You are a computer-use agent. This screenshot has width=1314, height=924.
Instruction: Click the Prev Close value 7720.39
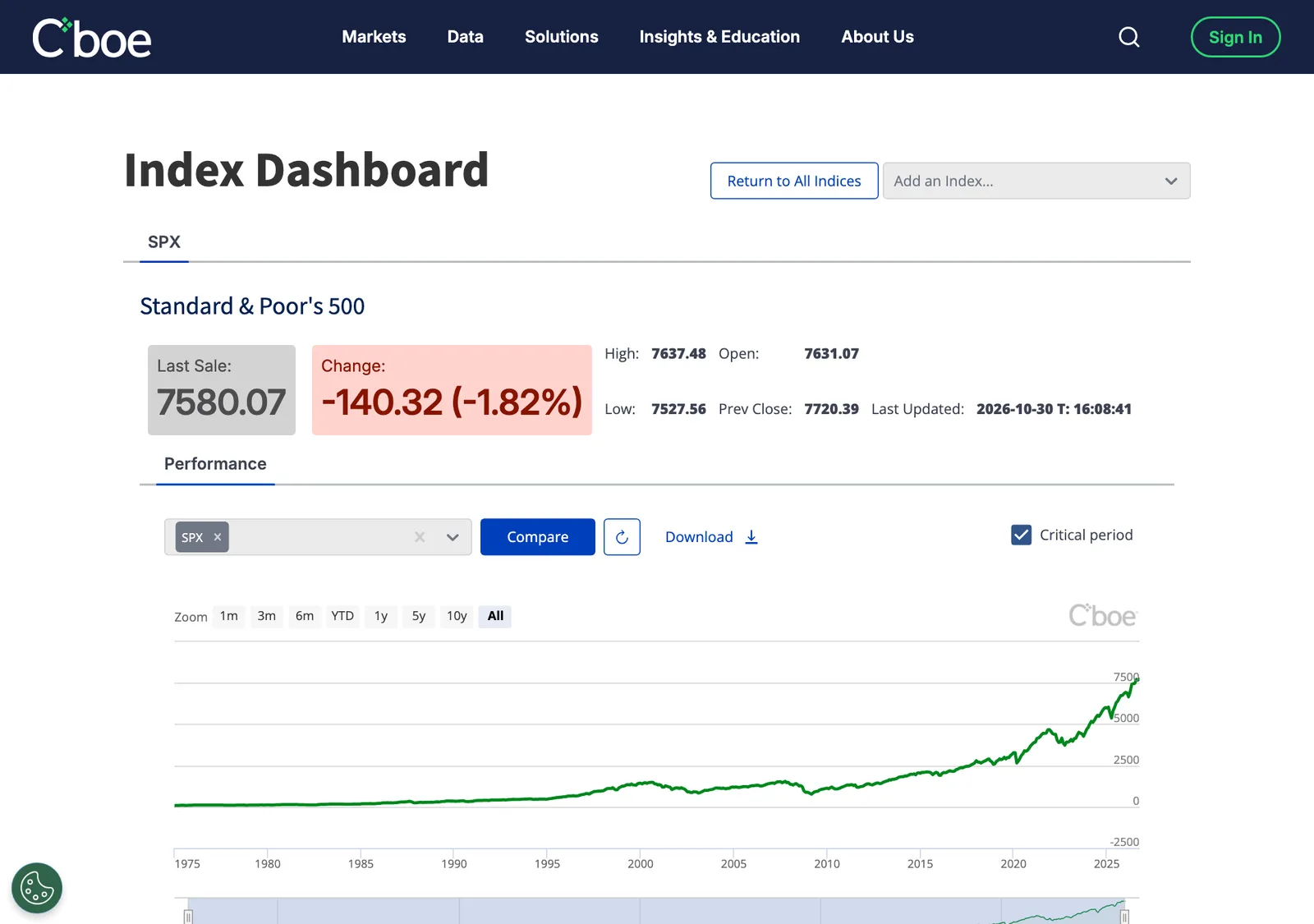[831, 409]
